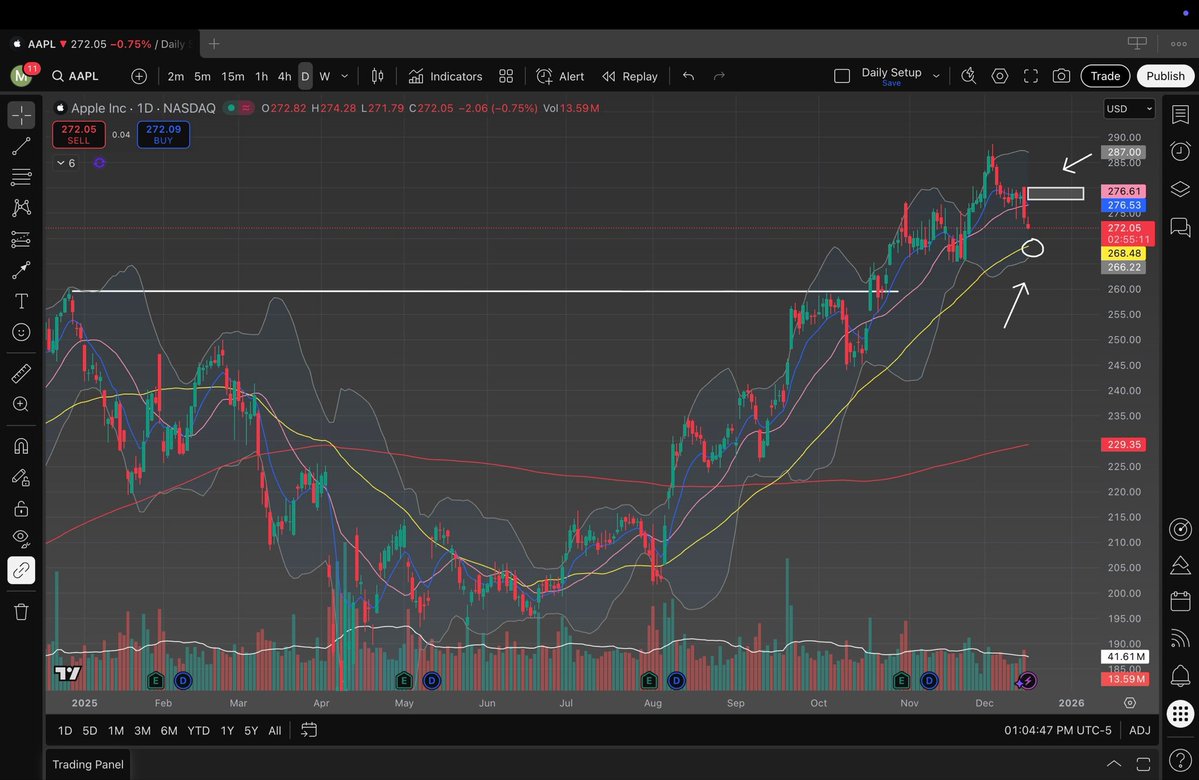Set chart range to 5Y
The width and height of the screenshot is (1199, 780).
point(251,730)
